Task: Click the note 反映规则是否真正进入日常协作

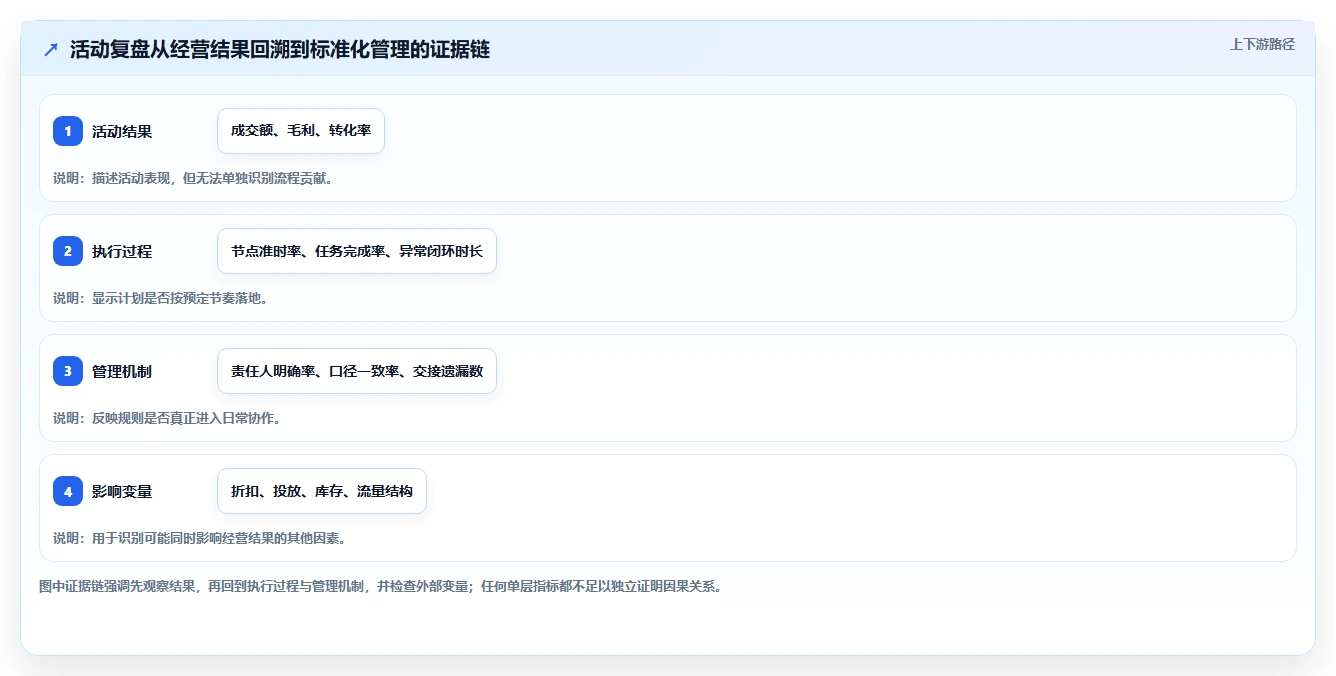Action: click(167, 418)
